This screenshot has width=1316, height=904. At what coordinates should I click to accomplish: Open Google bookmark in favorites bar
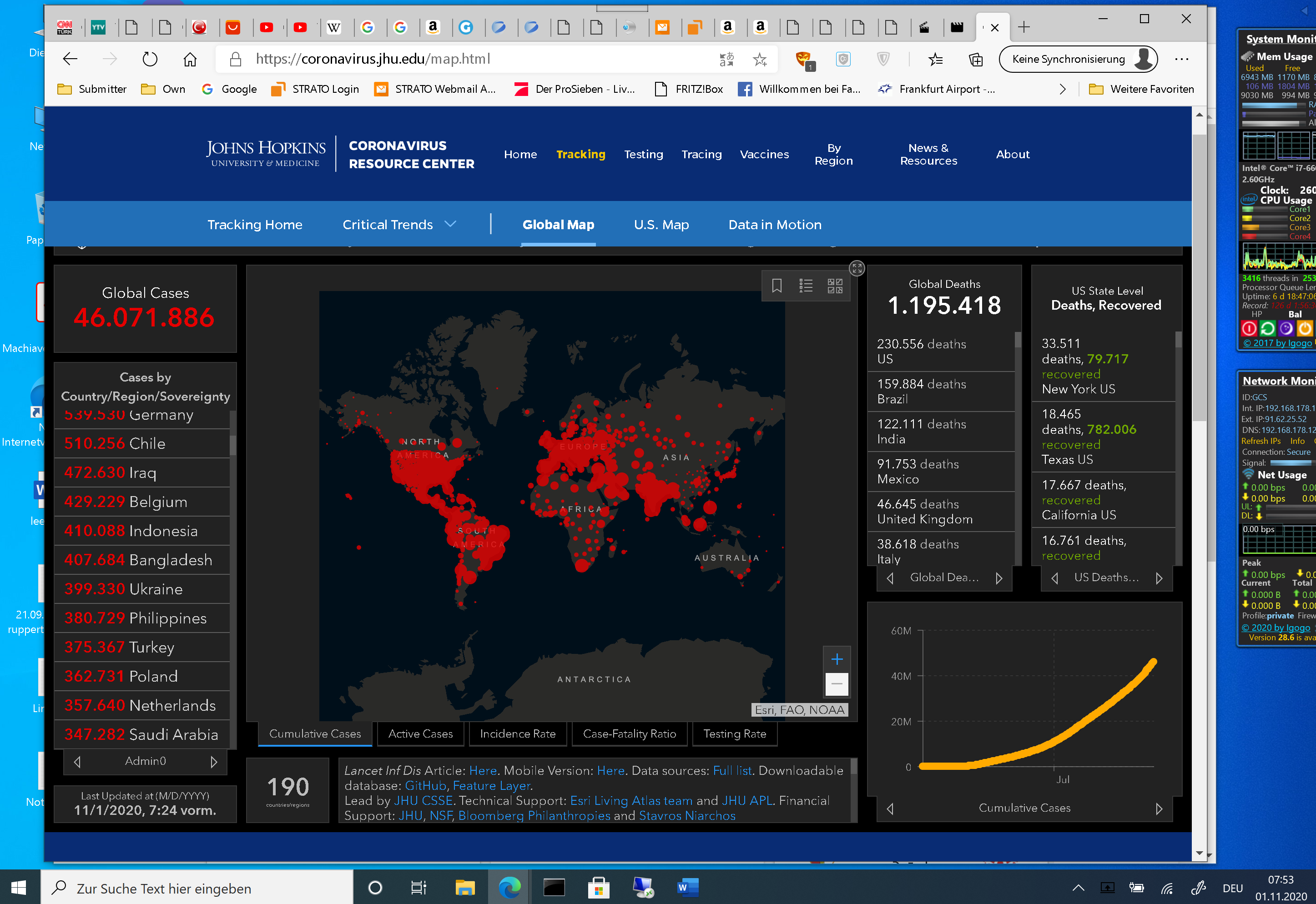[229, 89]
